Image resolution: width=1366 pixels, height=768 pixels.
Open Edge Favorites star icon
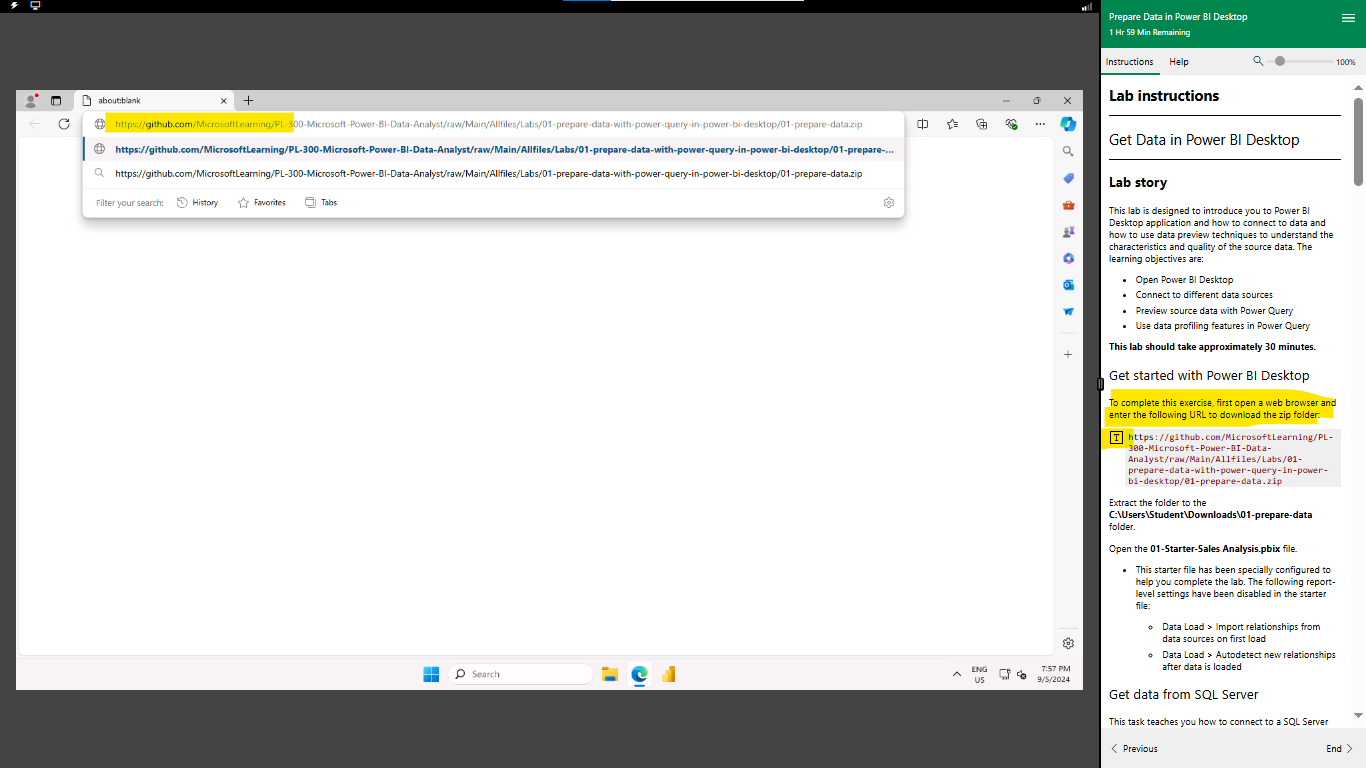point(952,124)
